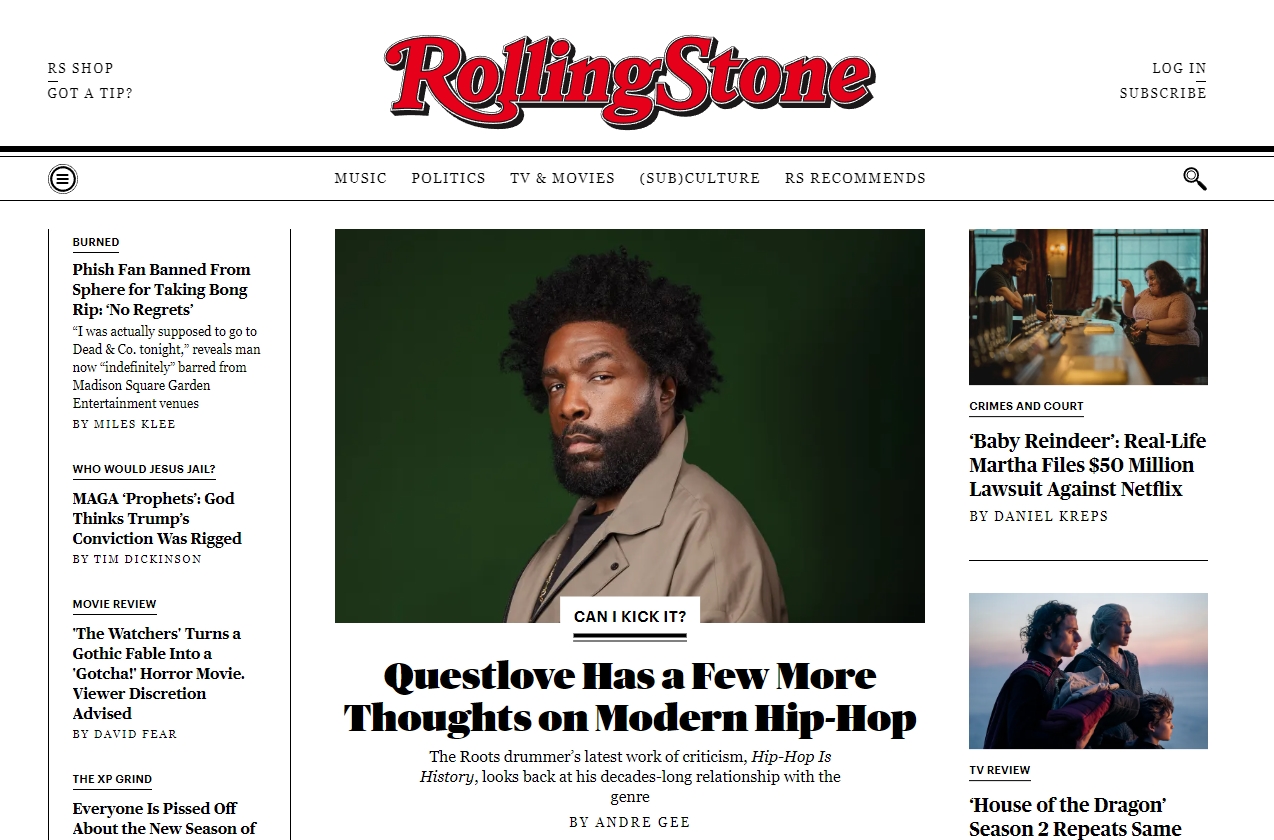Open the Got a Tip? link
Screen dimensions: 1274x840
(x=90, y=93)
